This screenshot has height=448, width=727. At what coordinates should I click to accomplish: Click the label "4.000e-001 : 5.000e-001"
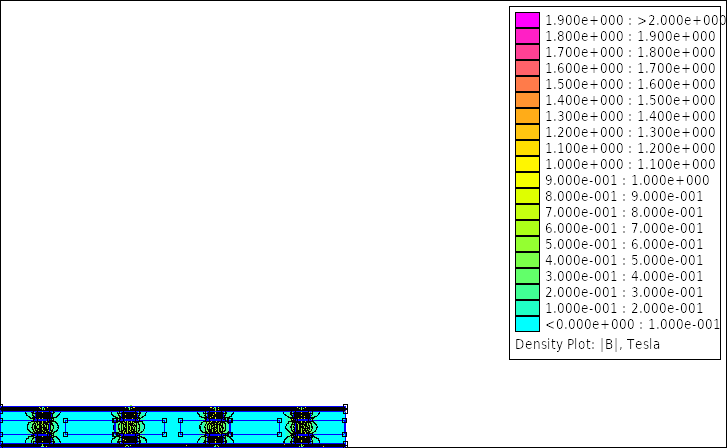point(624,260)
